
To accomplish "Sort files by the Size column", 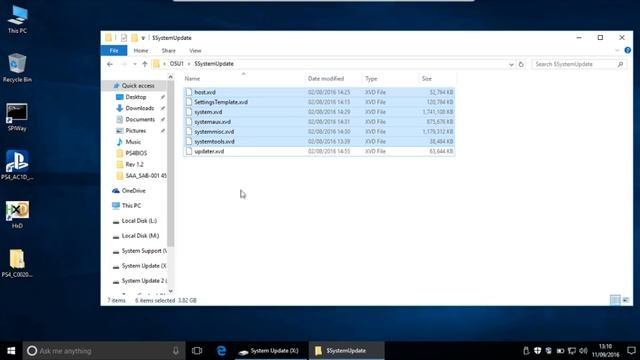I will tap(437, 78).
